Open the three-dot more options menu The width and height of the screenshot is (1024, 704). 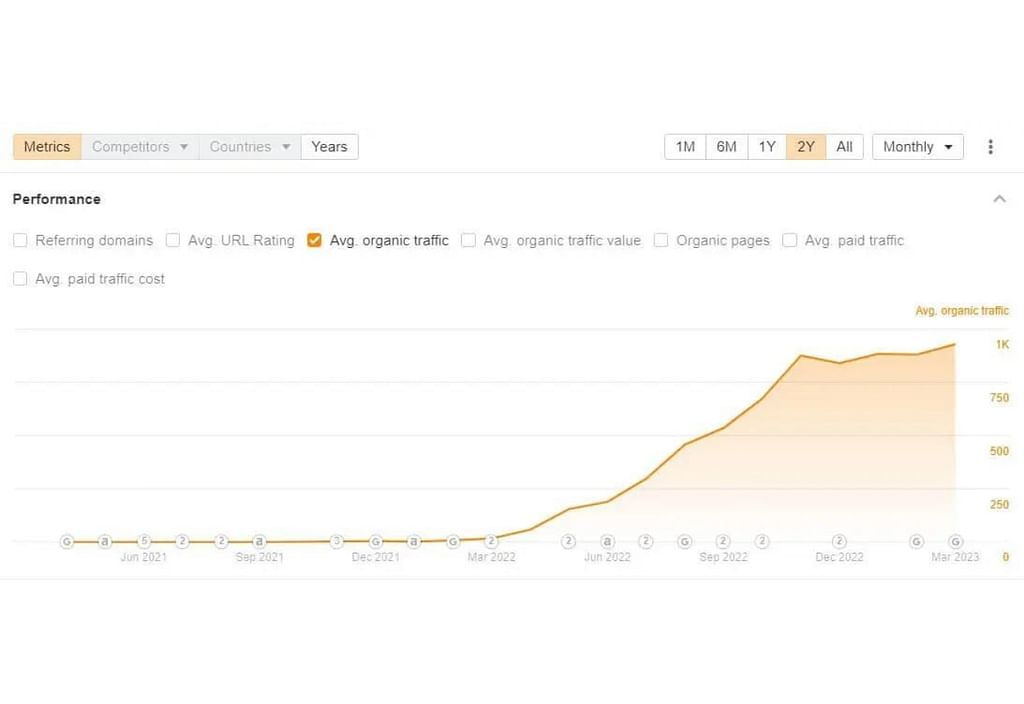(x=990, y=147)
